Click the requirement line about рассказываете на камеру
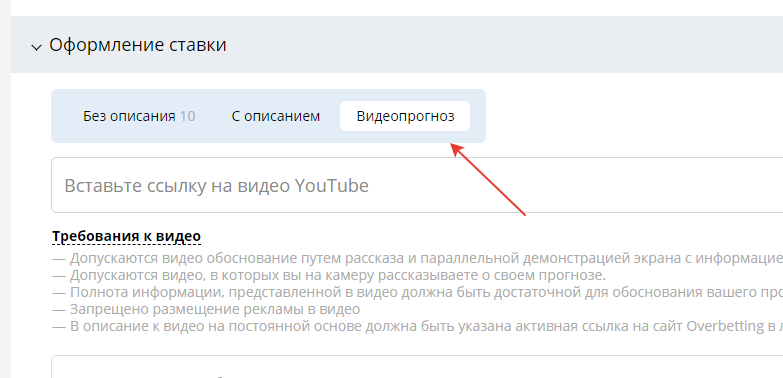Viewport: 783px width, 378px height. [329, 276]
